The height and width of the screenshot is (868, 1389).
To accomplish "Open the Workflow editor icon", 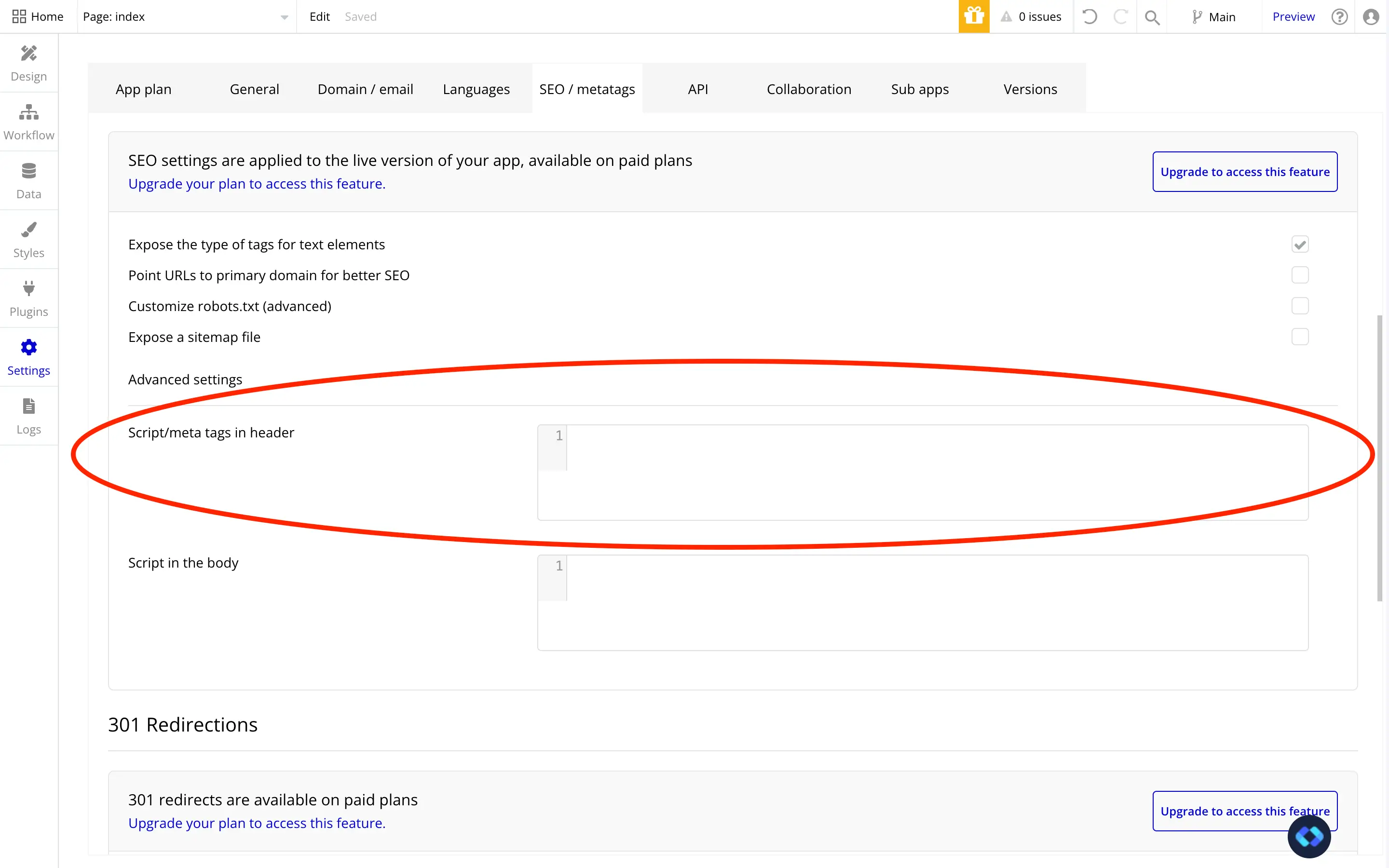I will pyautogui.click(x=29, y=122).
